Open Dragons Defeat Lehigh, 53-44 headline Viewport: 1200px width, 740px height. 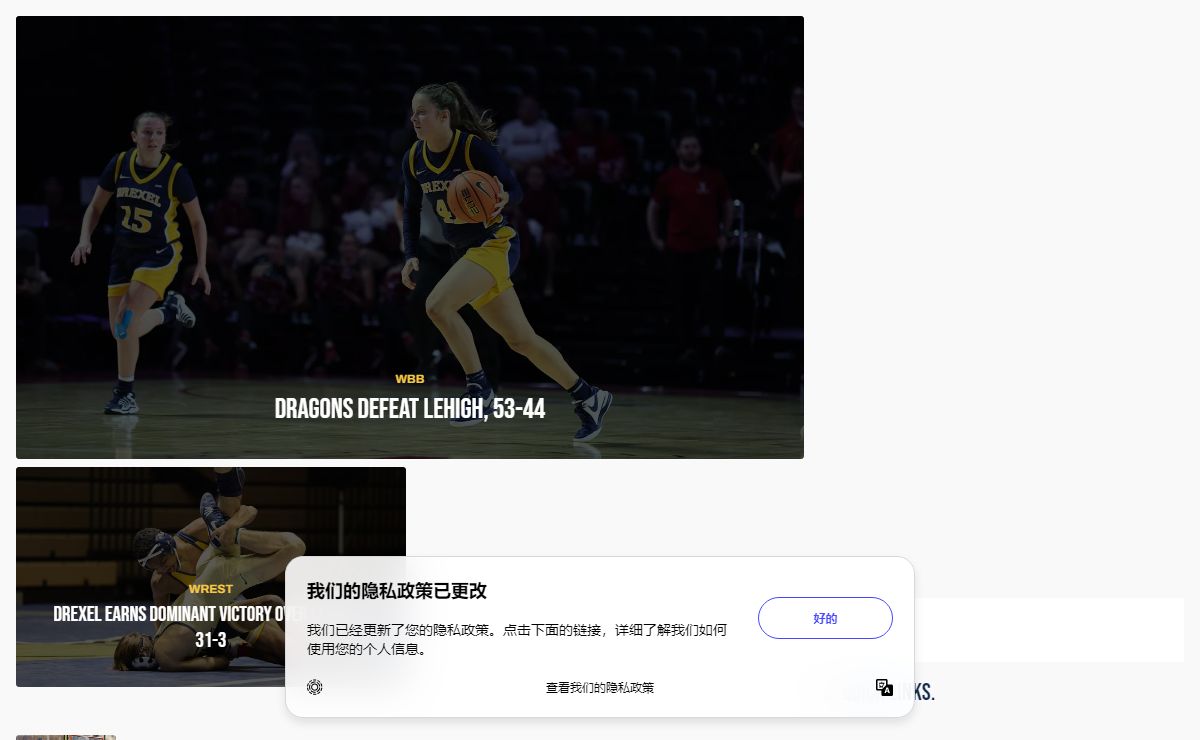tap(410, 408)
